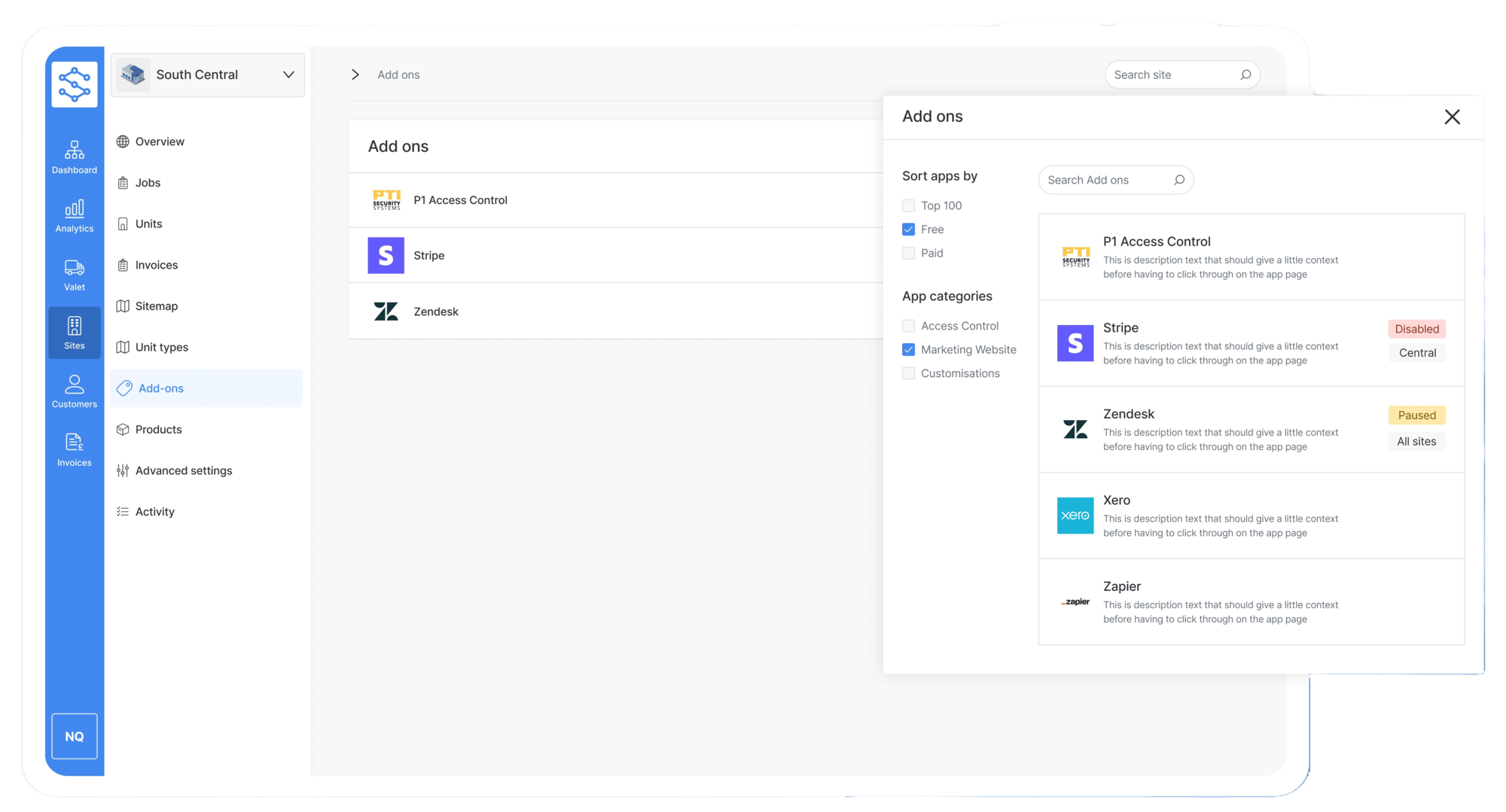Image resolution: width=1506 pixels, height=812 pixels.
Task: Open Unit types in site menu
Action: (206, 347)
